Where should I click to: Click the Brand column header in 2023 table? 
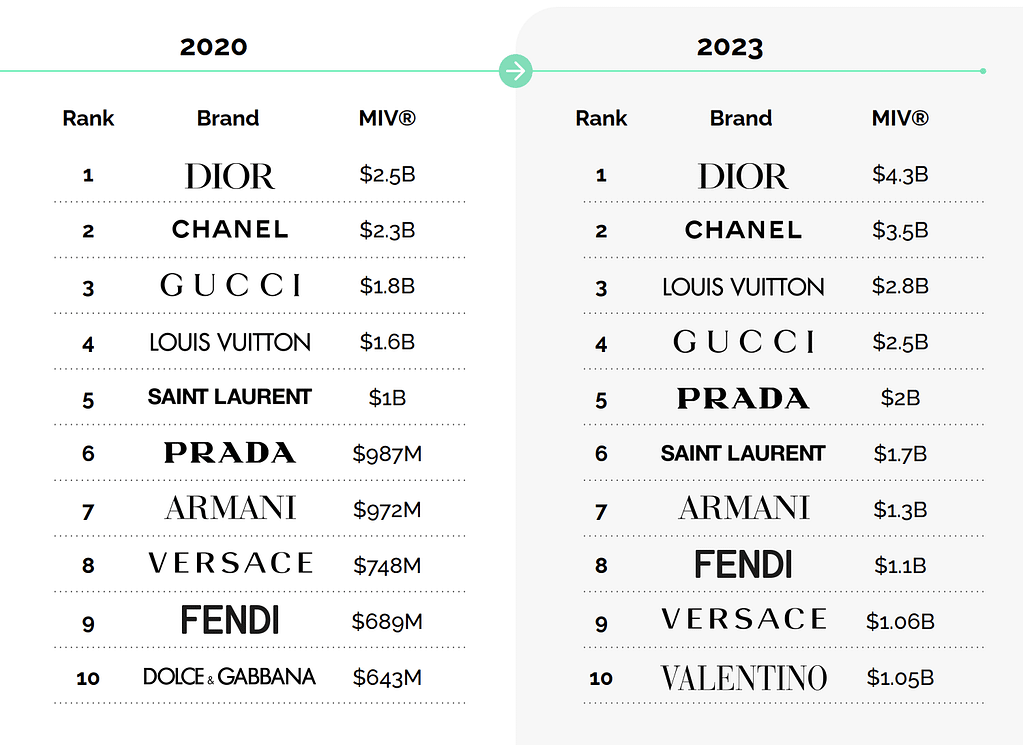(741, 118)
